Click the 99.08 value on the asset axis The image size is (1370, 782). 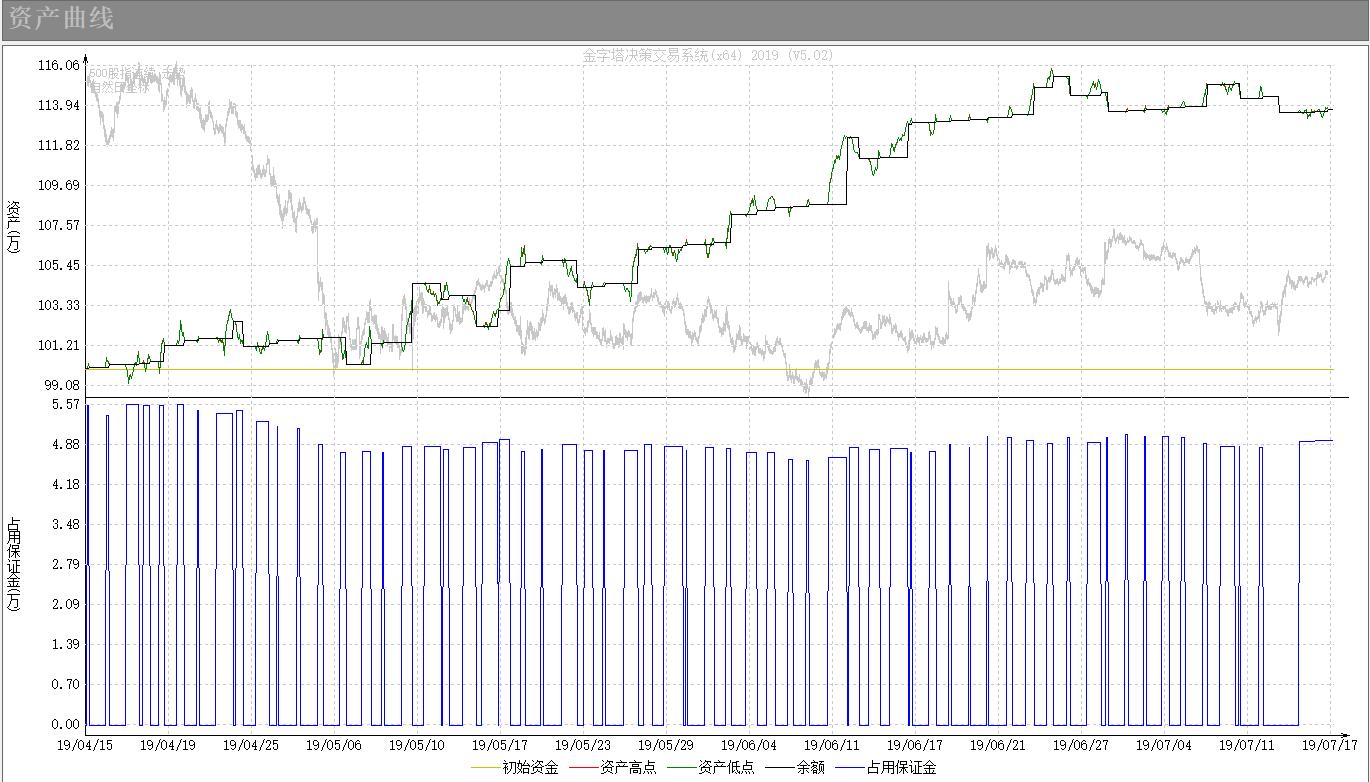click(62, 385)
